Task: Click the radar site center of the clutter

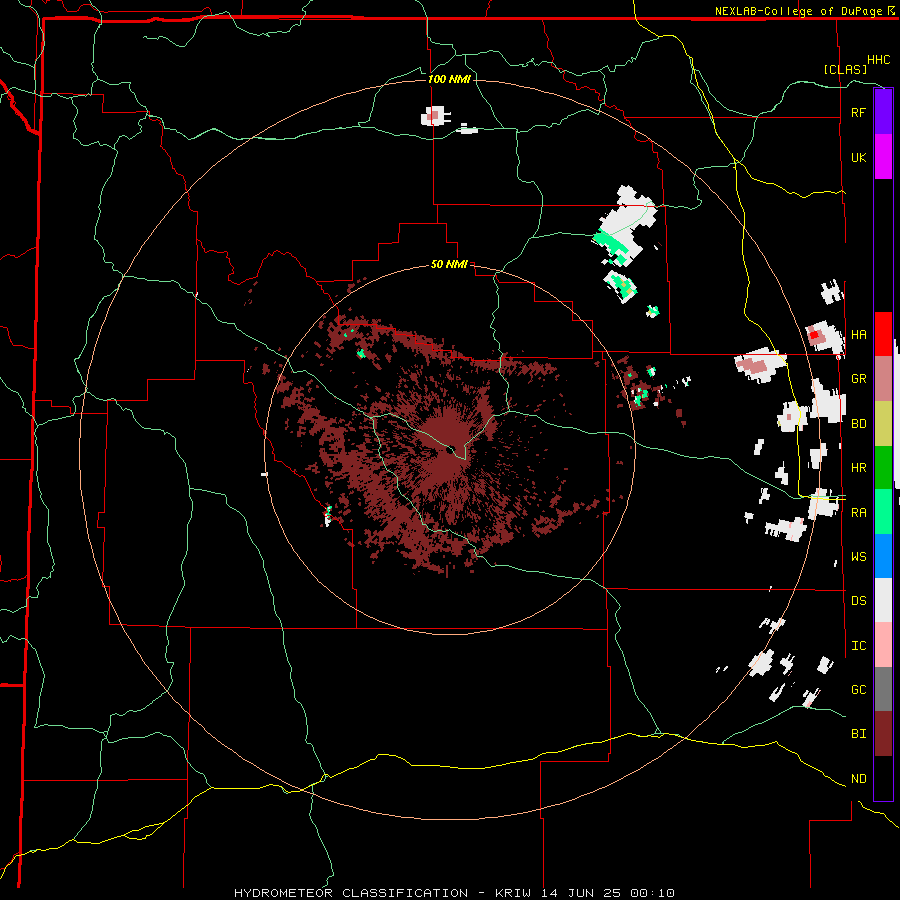Action: coord(452,449)
